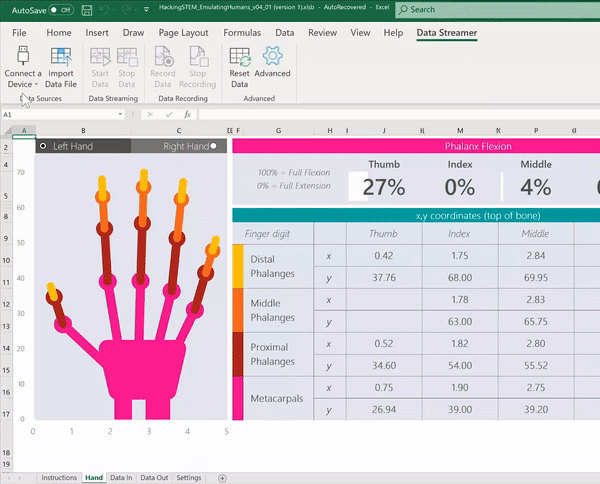Image resolution: width=600 pixels, height=484 pixels.
Task: Open the Draw ribbon tab
Action: click(x=133, y=33)
